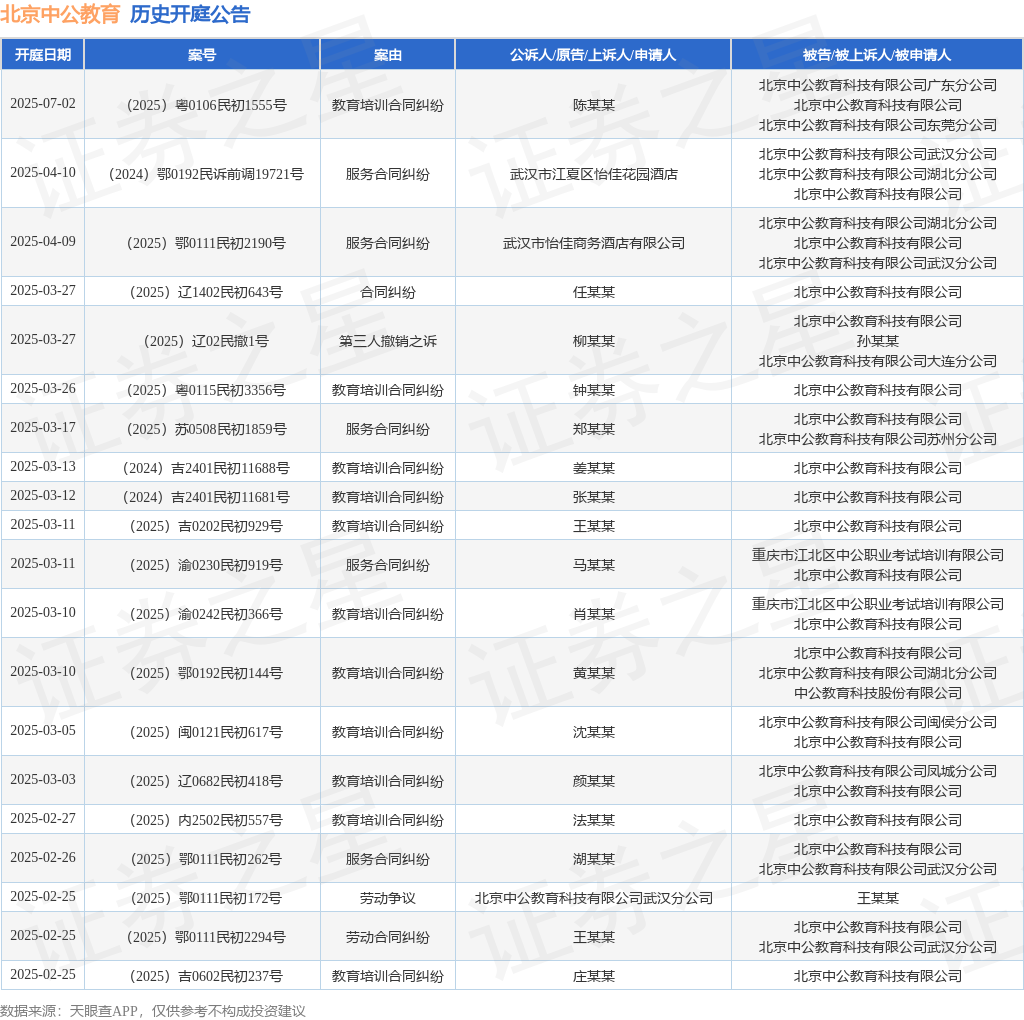Select date cell 2025-07-02
Viewport: 1024px width, 1020px height.
click(x=42, y=104)
